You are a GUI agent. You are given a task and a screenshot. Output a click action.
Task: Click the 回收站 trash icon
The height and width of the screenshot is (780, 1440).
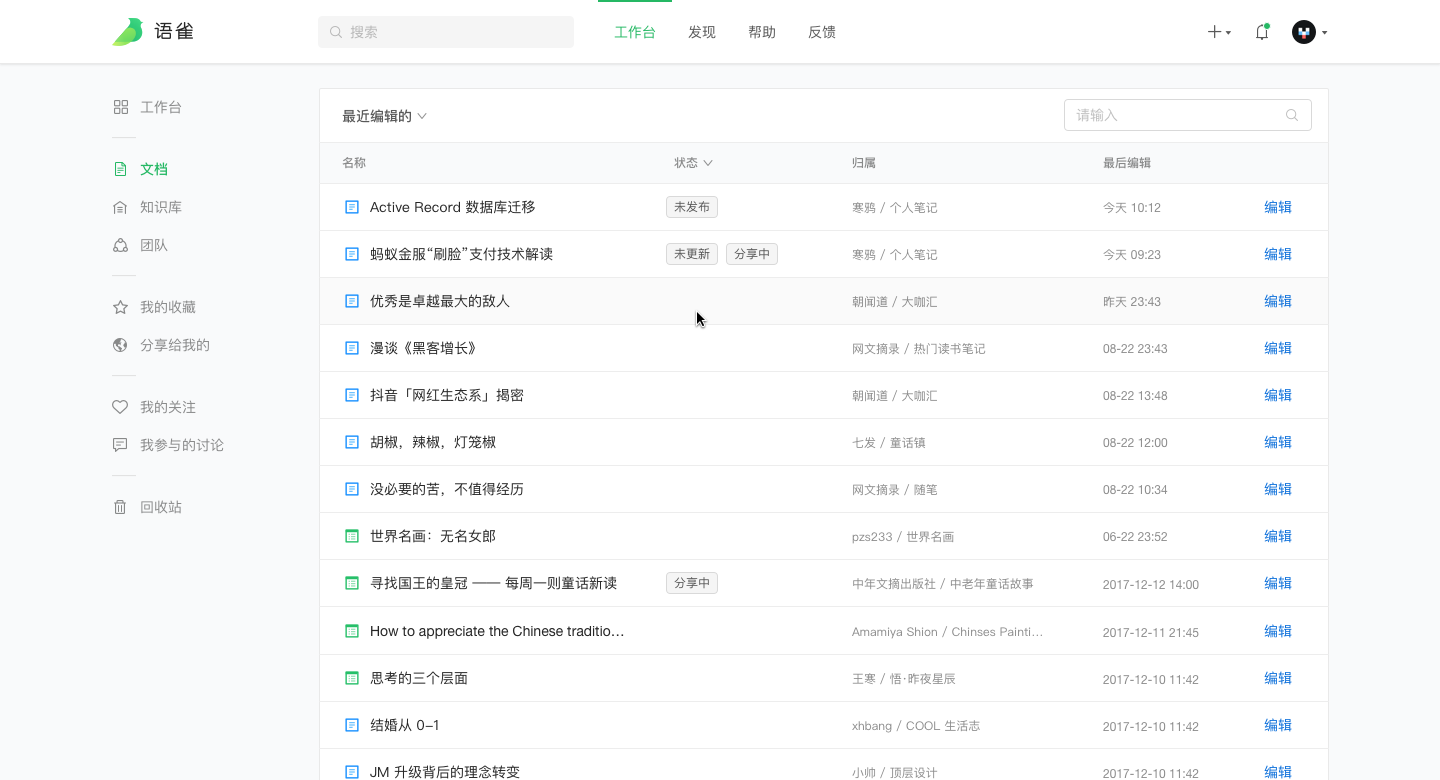120,507
